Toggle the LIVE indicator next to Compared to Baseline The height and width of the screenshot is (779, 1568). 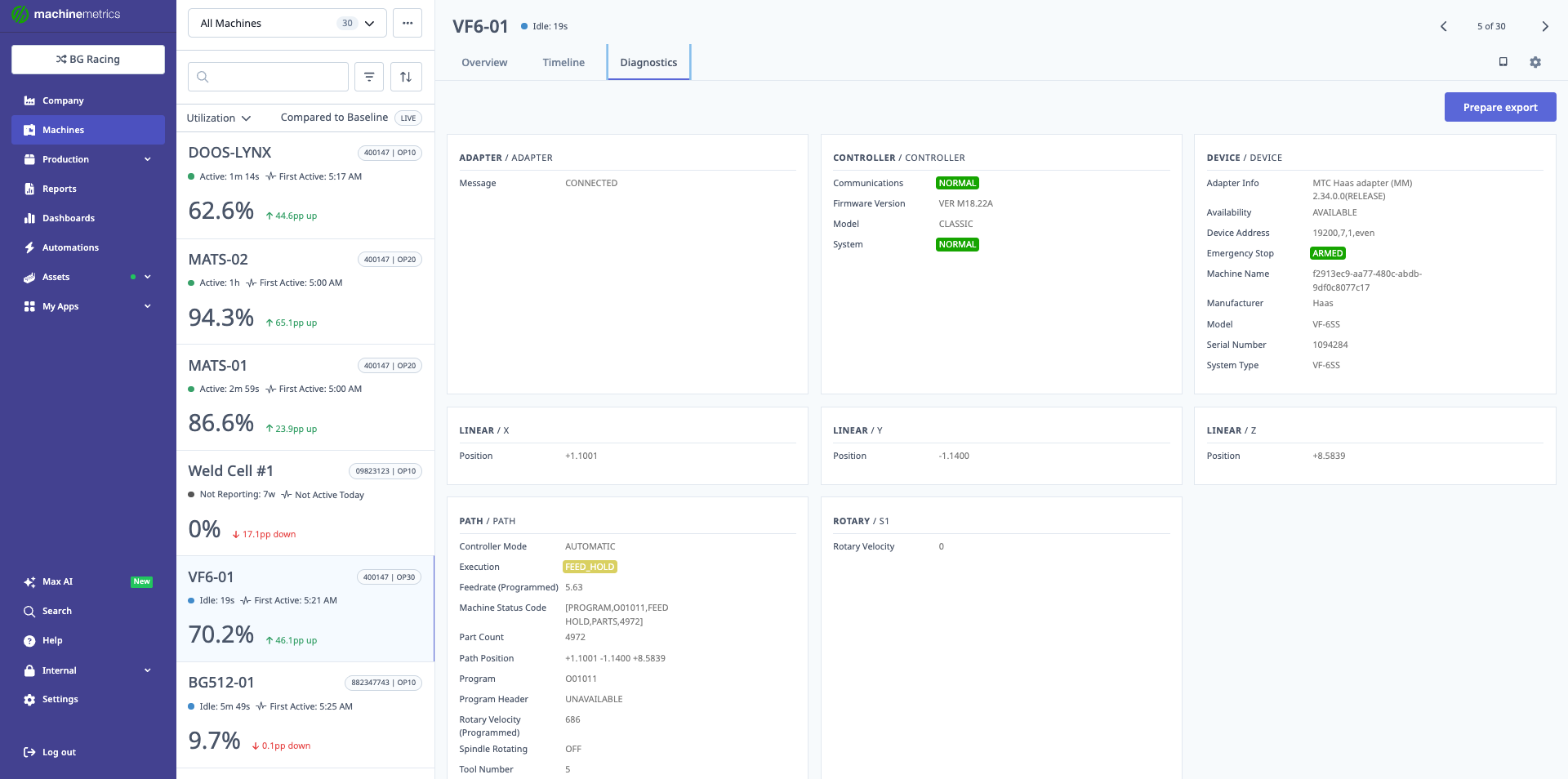point(408,118)
